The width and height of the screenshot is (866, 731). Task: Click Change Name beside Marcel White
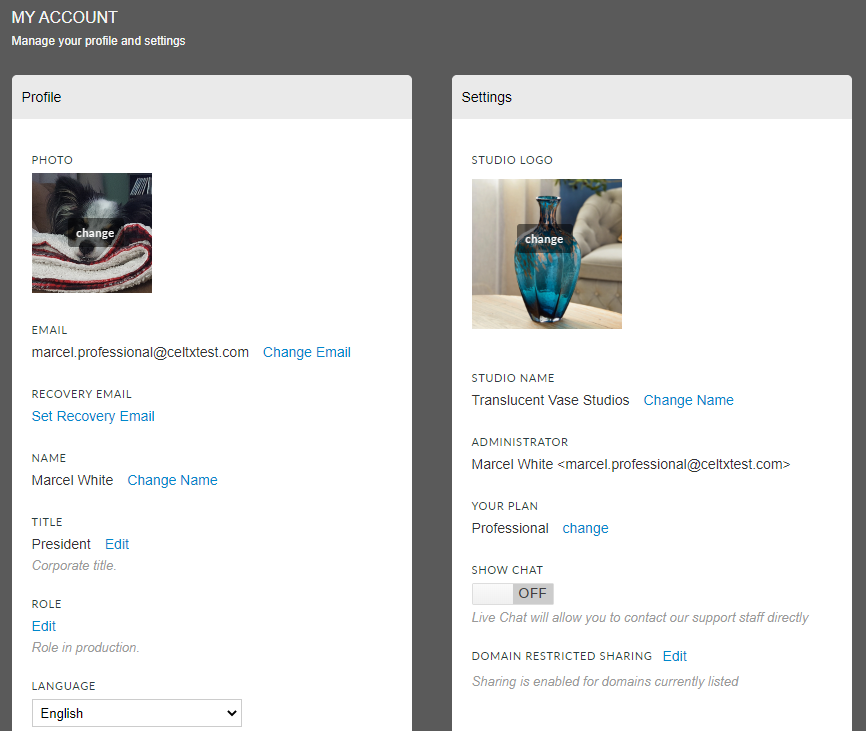click(x=172, y=480)
